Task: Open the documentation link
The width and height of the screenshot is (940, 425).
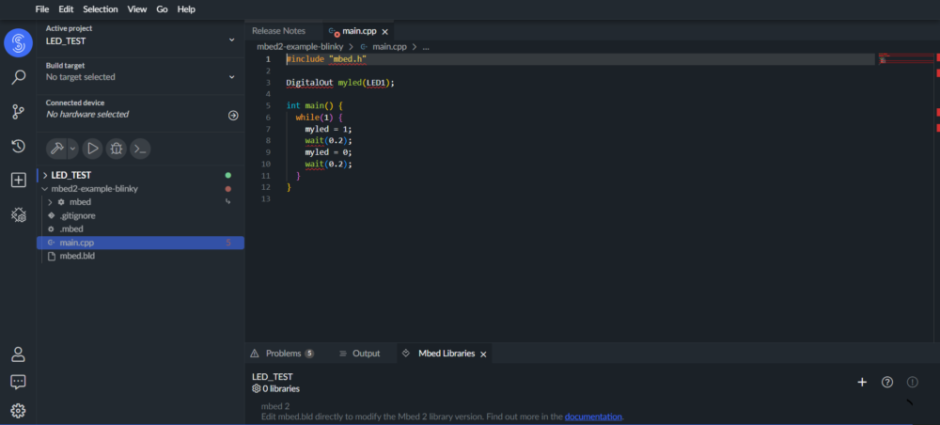Action: [593, 416]
